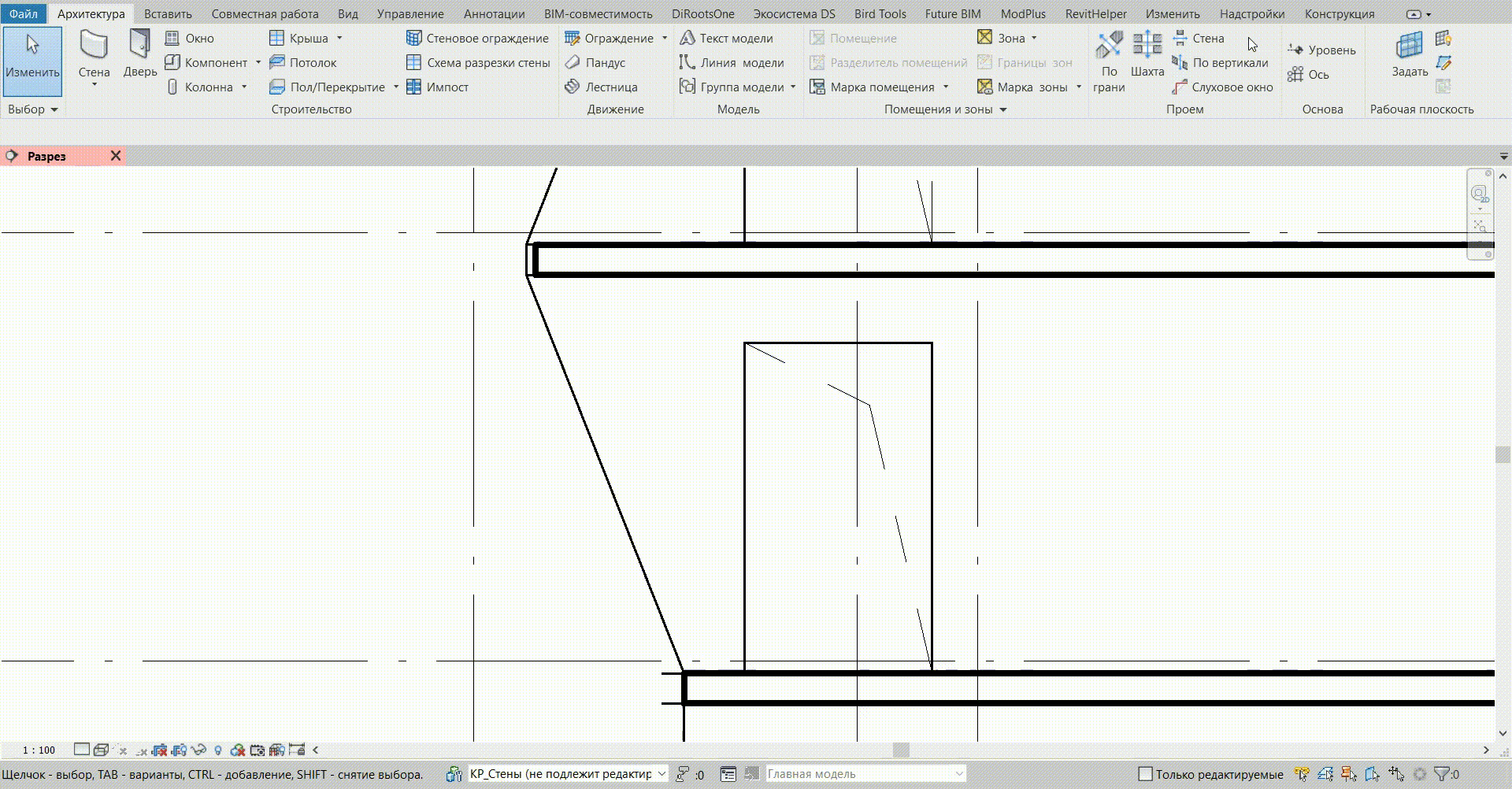This screenshot has height=789, width=1512.
Task: Click Стеновое ограждение (Curtain System)
Action: tap(478, 38)
